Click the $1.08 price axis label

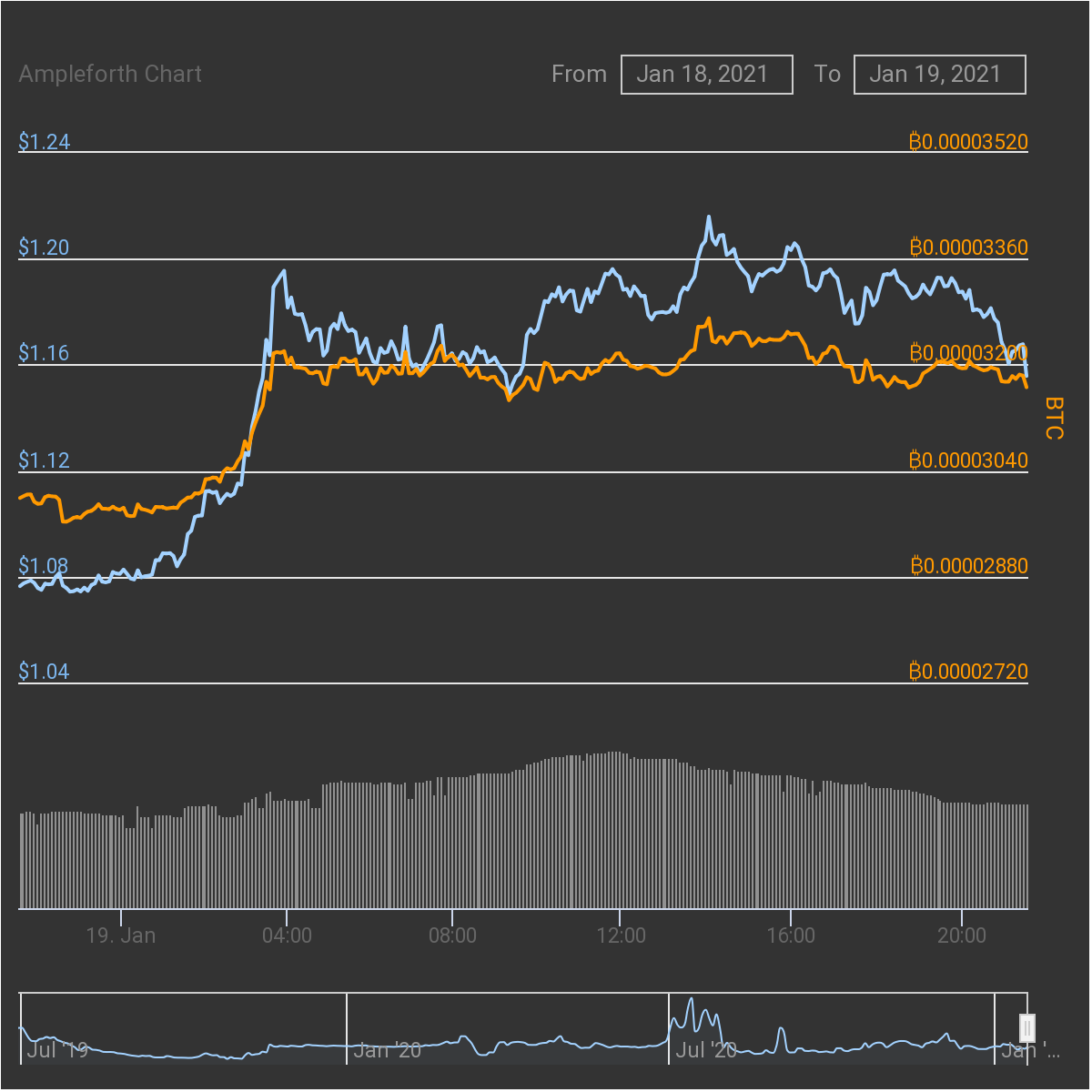[45, 566]
